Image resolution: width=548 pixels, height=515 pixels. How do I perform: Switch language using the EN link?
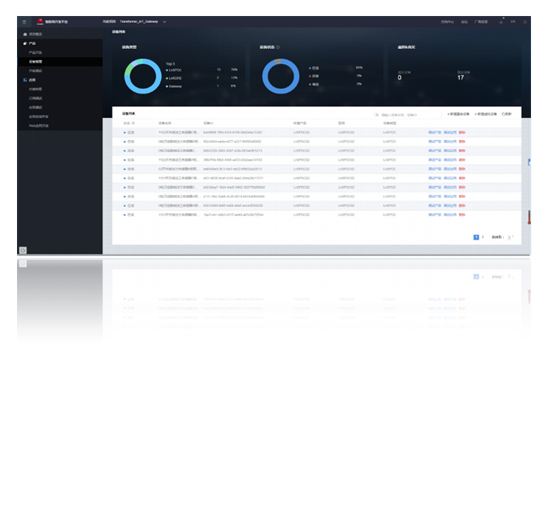coord(513,22)
